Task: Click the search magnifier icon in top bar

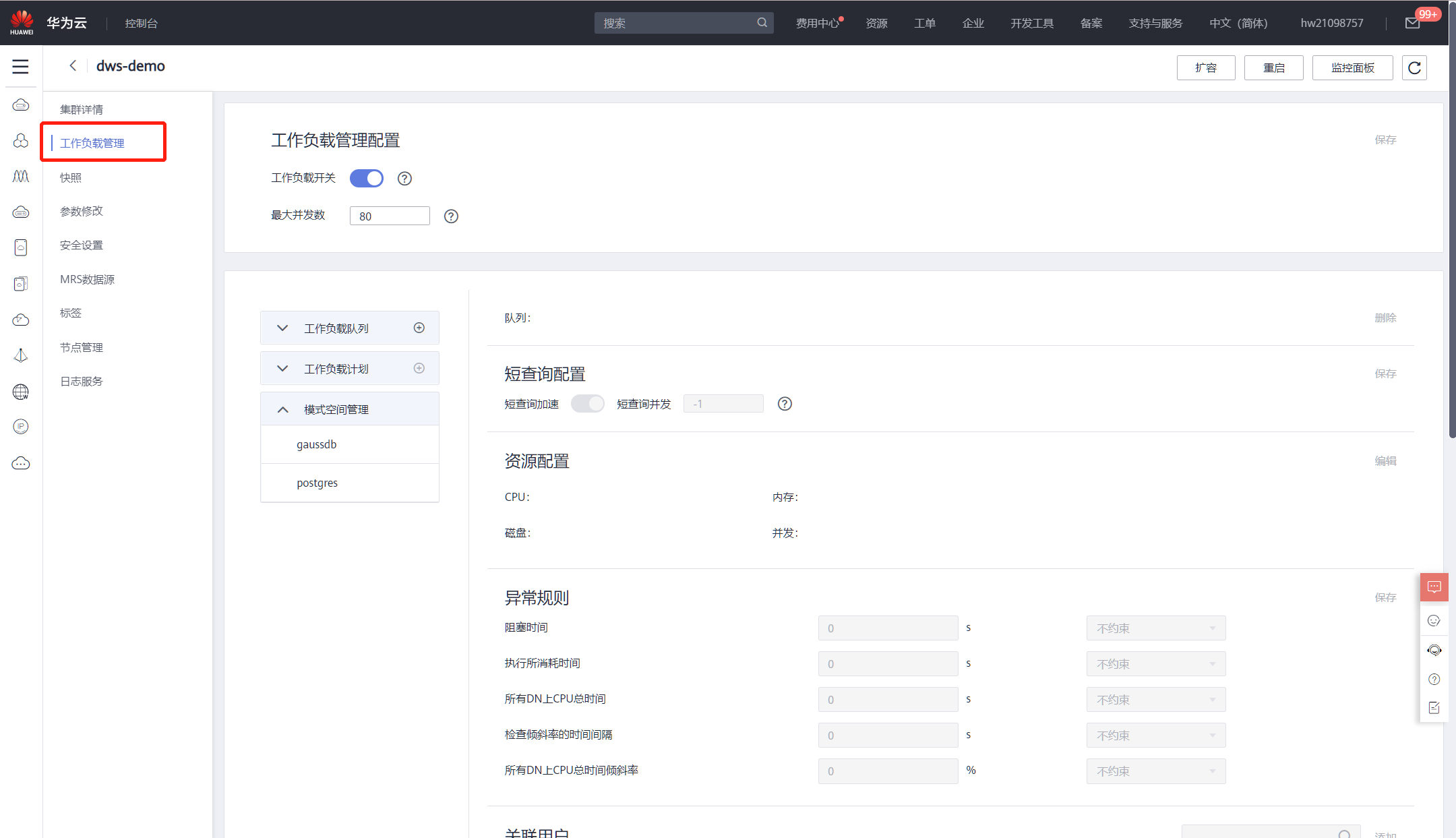Action: click(762, 23)
